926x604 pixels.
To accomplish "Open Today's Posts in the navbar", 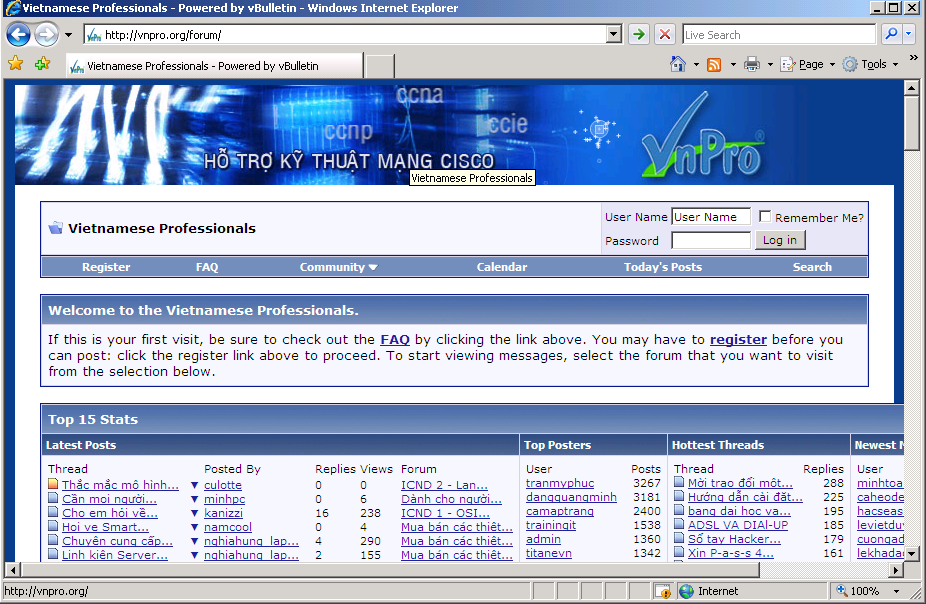I will pos(663,267).
